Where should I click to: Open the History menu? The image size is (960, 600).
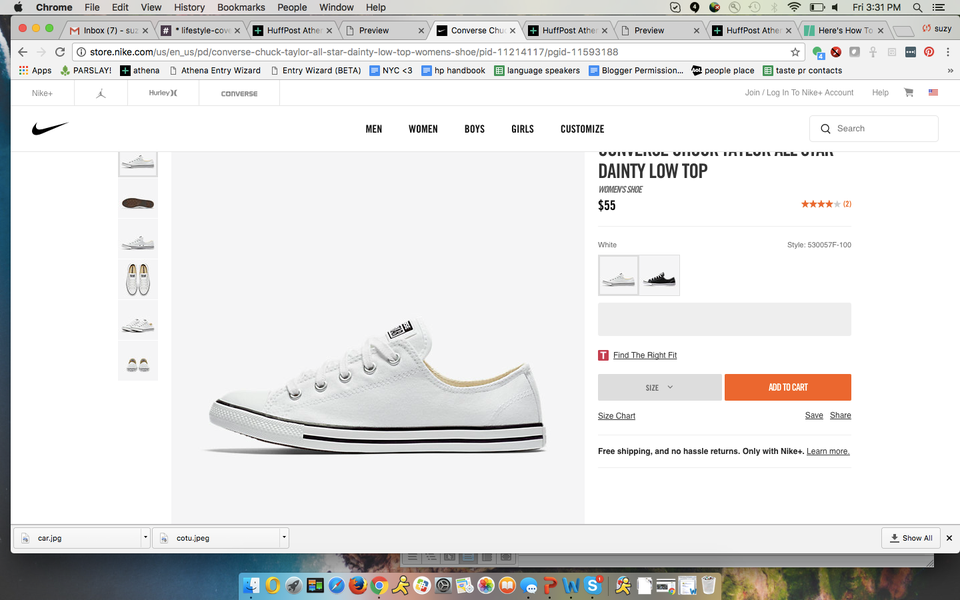(x=189, y=7)
